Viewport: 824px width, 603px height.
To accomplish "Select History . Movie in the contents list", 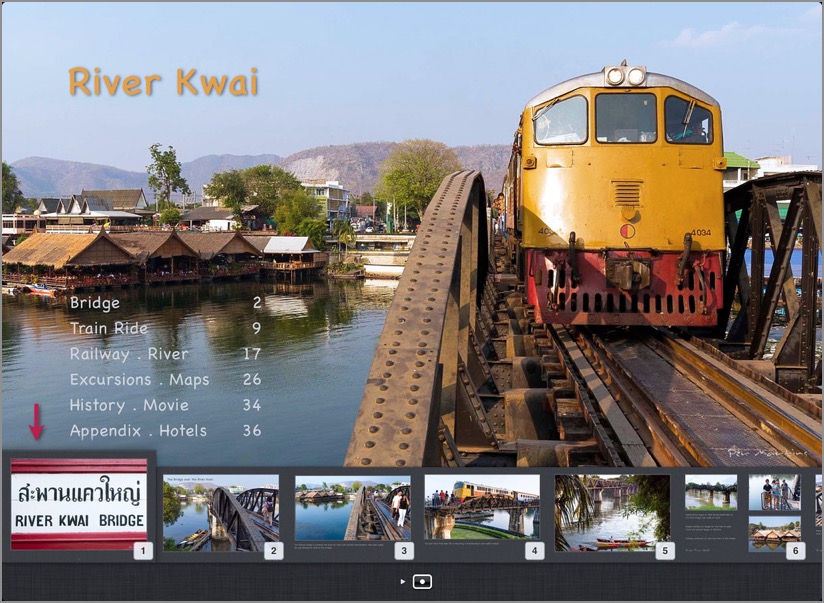I will click(127, 405).
